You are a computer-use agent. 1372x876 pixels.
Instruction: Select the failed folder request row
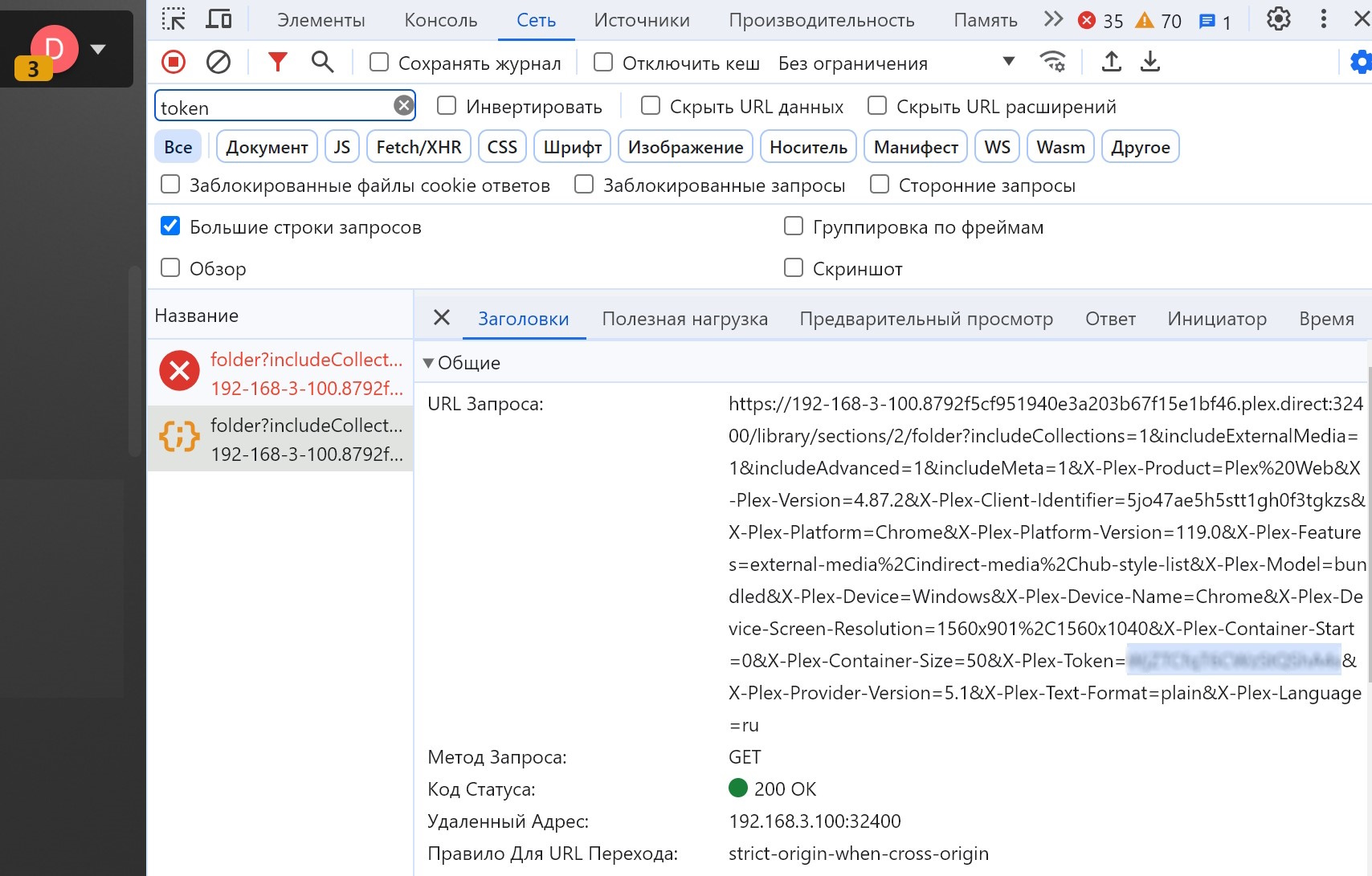[280, 373]
